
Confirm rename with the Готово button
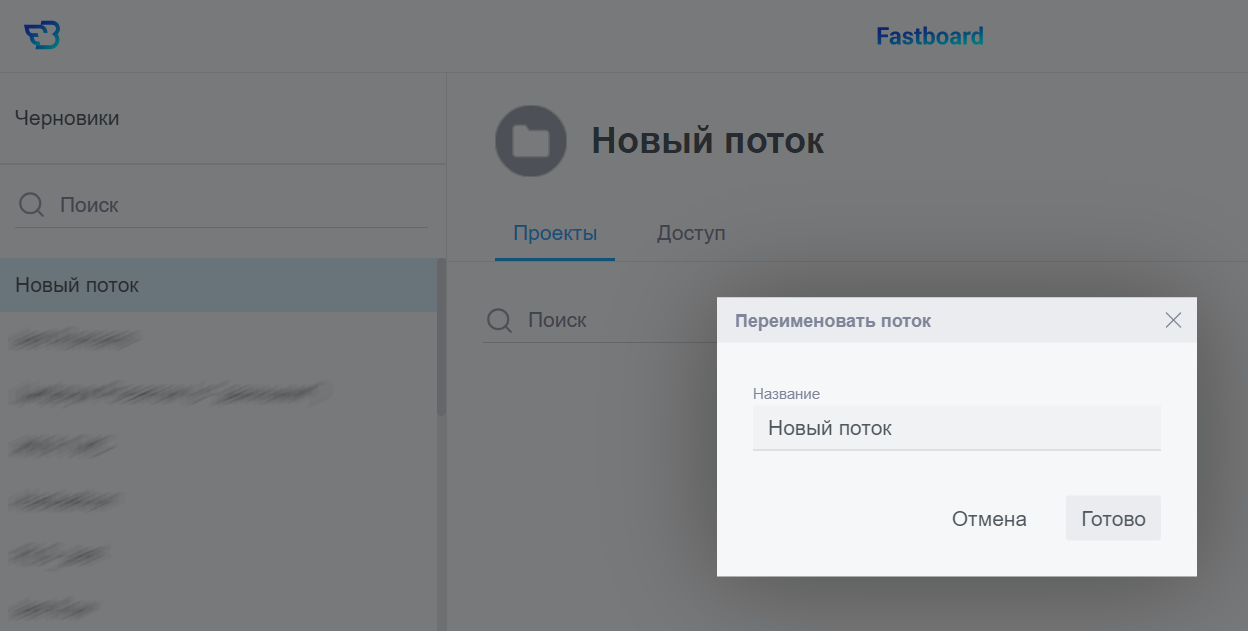tap(1112, 519)
